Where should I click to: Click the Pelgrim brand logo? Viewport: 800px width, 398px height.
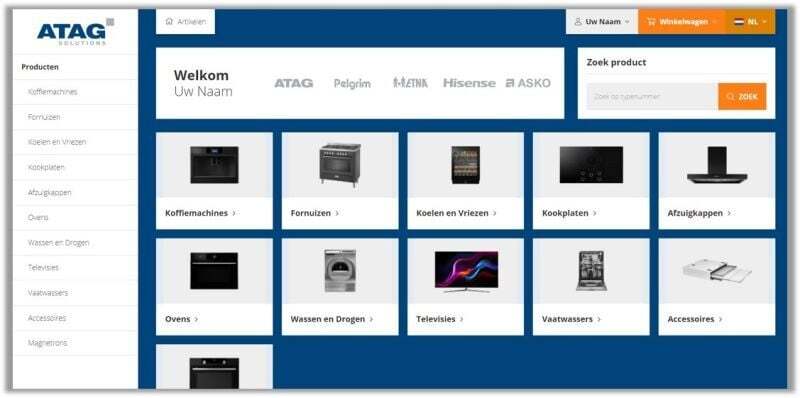352,84
